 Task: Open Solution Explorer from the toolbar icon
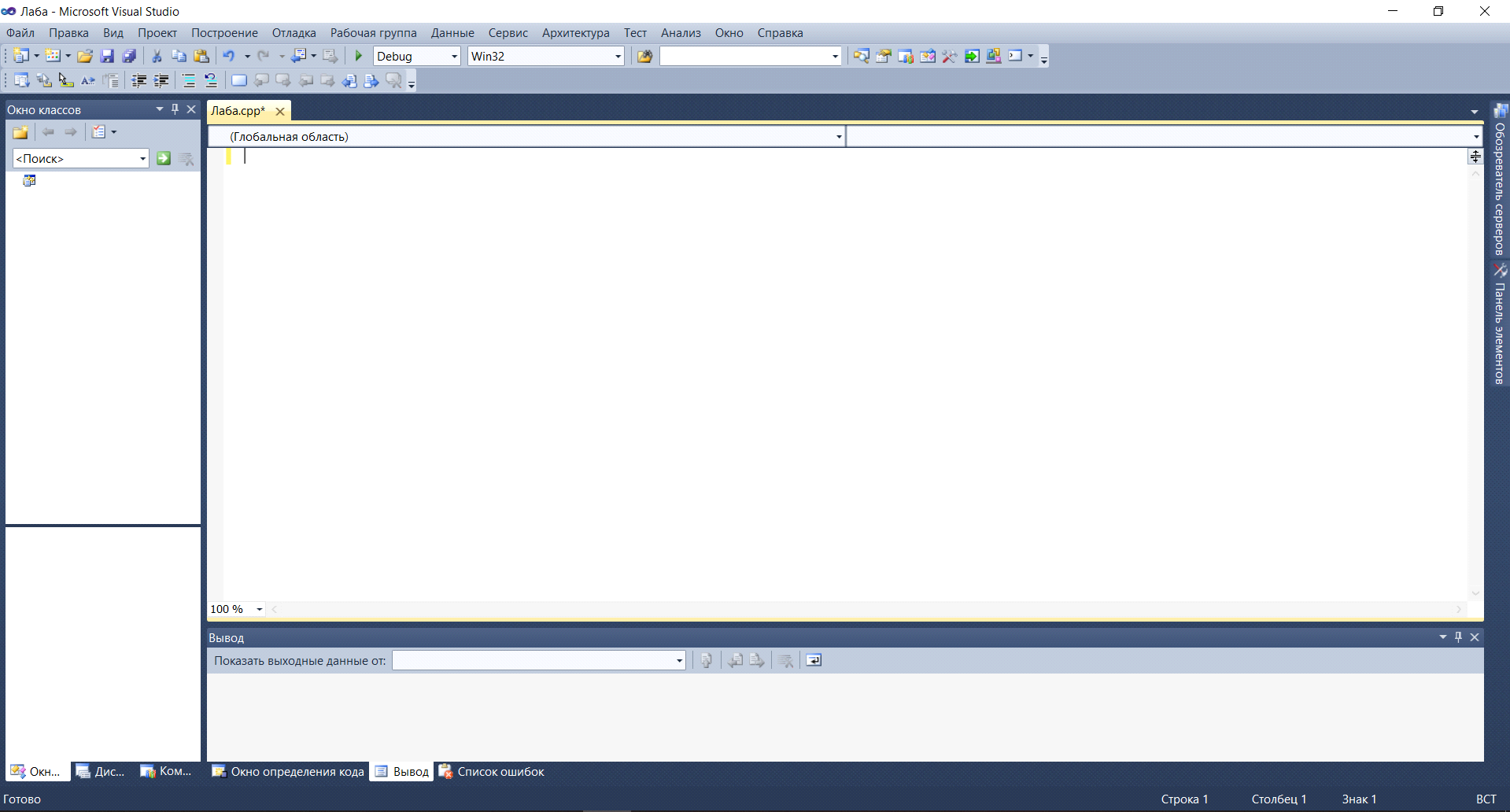862,56
